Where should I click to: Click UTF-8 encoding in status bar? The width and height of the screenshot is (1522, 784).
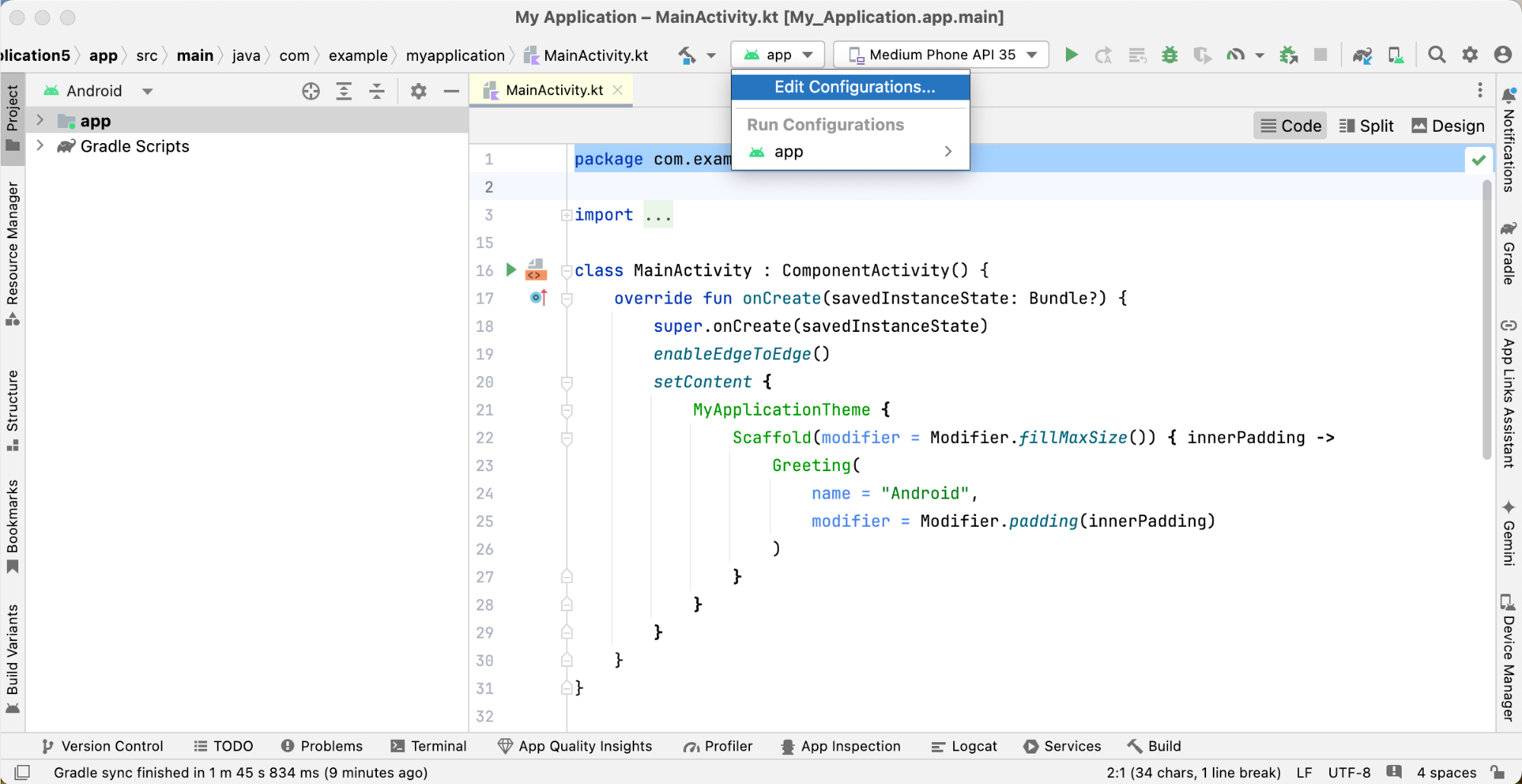click(x=1348, y=773)
